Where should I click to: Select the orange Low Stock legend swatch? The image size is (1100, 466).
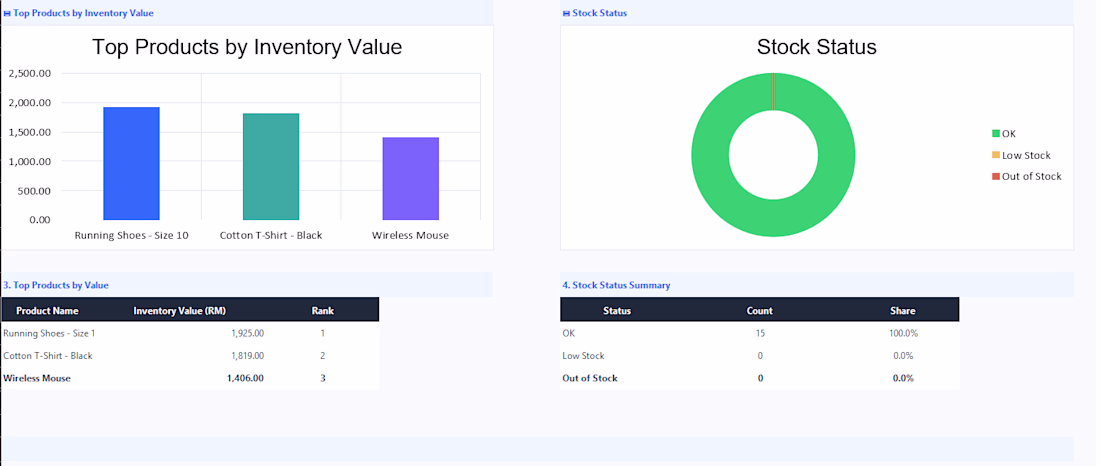click(995, 155)
